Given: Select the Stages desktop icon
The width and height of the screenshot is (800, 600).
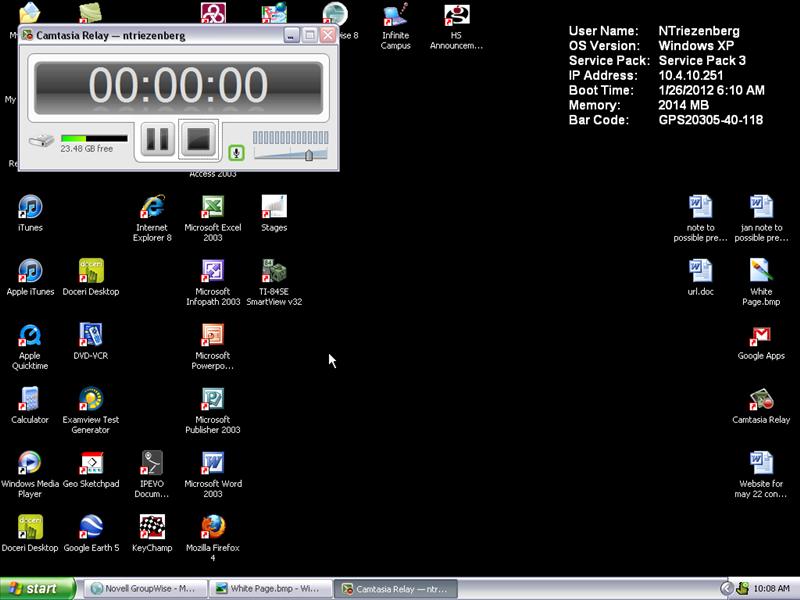Looking at the screenshot, I should (274, 213).
